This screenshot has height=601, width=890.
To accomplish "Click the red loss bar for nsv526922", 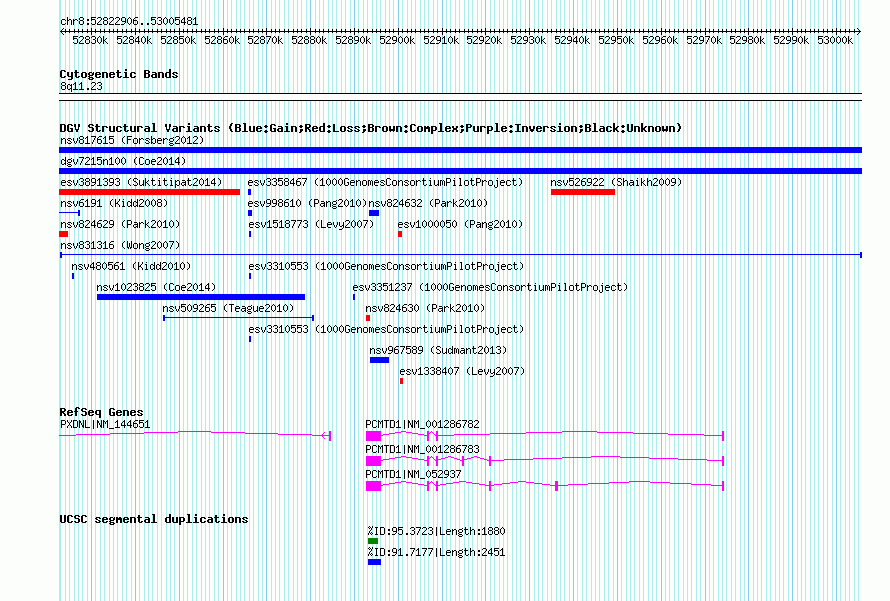I will (x=583, y=192).
